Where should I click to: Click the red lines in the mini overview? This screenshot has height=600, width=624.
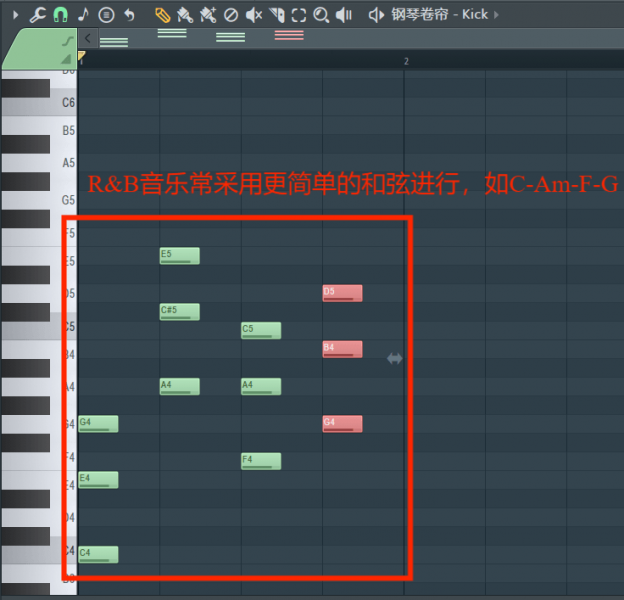(289, 36)
